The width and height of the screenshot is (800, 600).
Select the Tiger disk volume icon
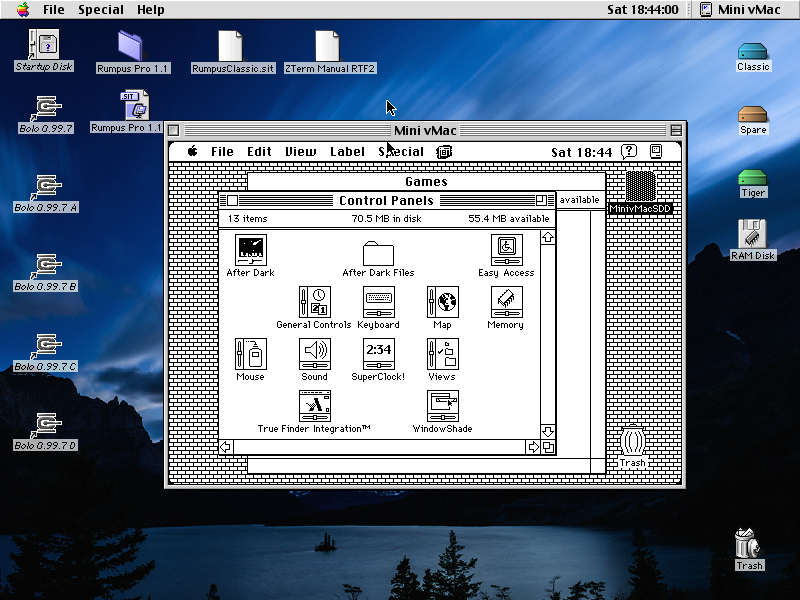(x=753, y=178)
